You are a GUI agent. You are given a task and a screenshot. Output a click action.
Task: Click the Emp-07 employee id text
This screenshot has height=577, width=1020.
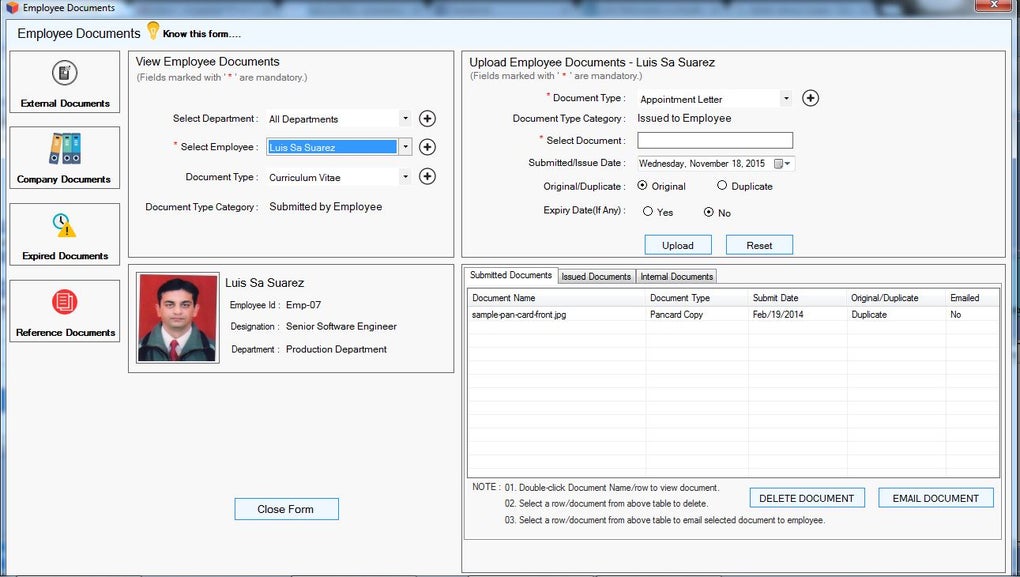pos(303,305)
